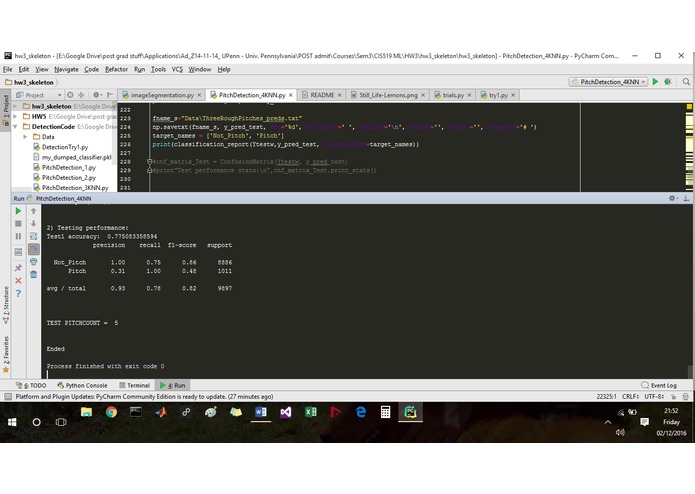Hide the Project panel

tap(109, 95)
